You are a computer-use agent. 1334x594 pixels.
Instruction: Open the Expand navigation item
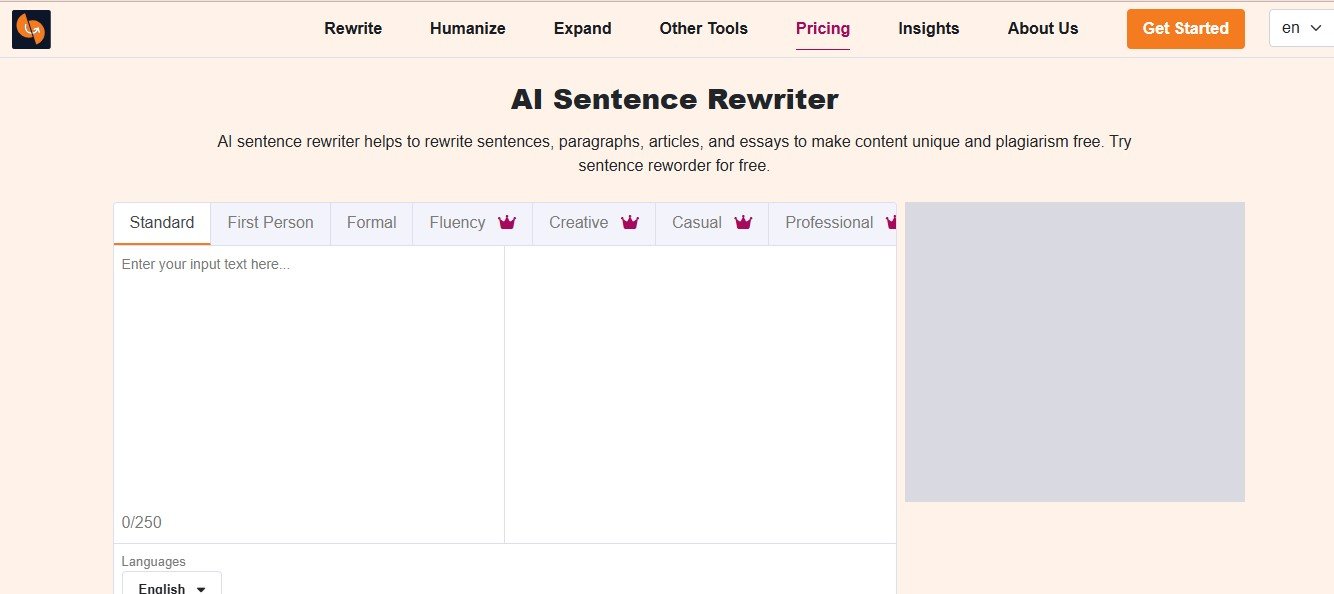click(582, 28)
